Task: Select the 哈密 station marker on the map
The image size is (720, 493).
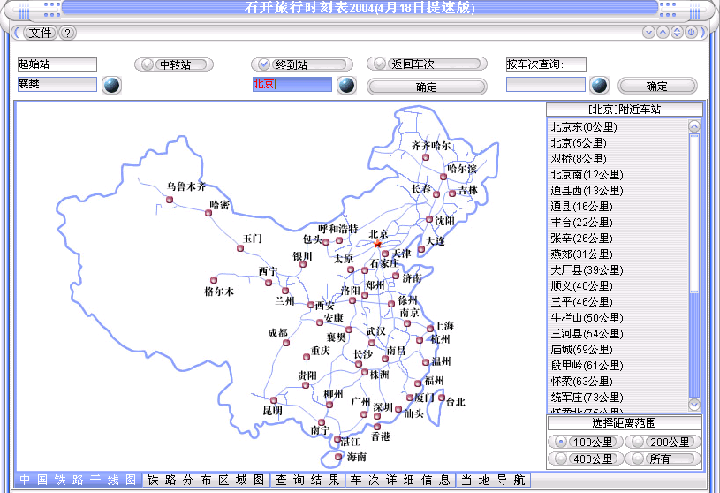Action: [x=208, y=213]
